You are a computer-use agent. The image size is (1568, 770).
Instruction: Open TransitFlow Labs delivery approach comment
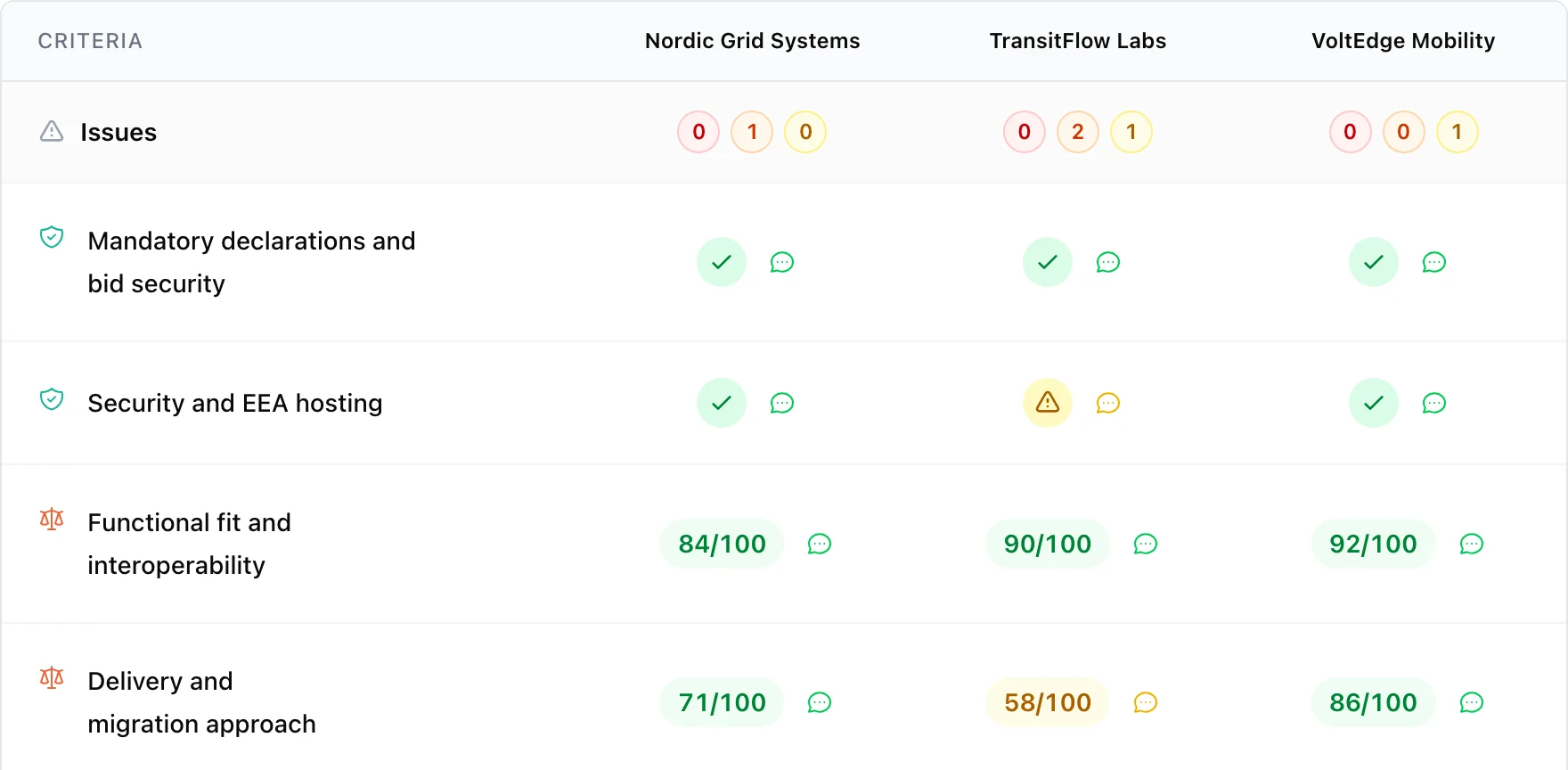pos(1146,702)
